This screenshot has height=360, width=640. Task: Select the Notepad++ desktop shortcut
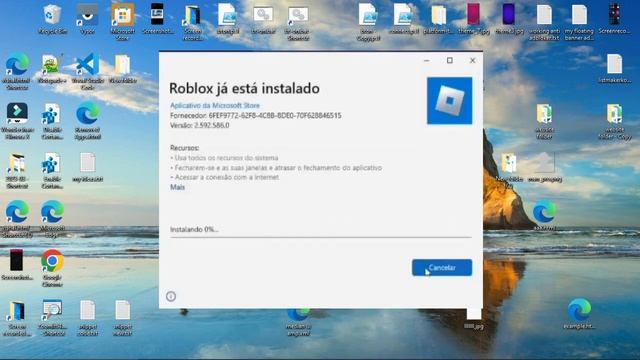52,69
